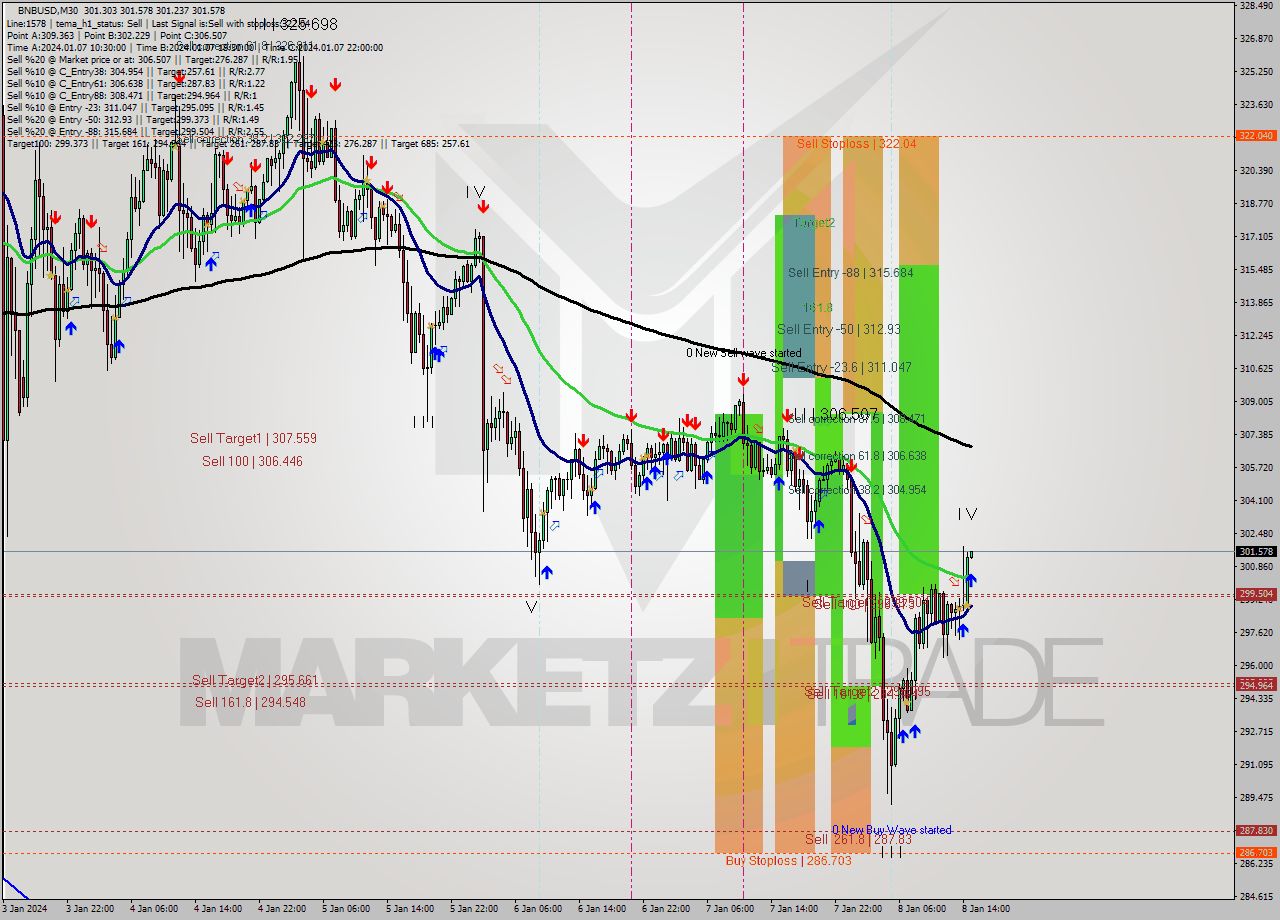This screenshot has height=920, width=1280.
Task: Click the '0 New Buy Wave started' annotation
Action: tap(892, 830)
